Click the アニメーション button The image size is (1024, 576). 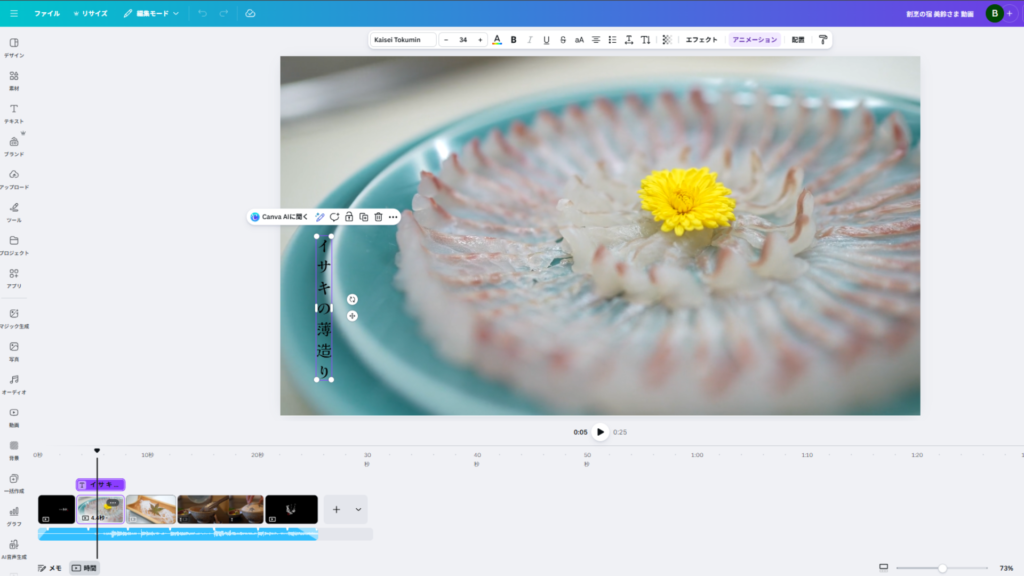pyautogui.click(x=754, y=40)
